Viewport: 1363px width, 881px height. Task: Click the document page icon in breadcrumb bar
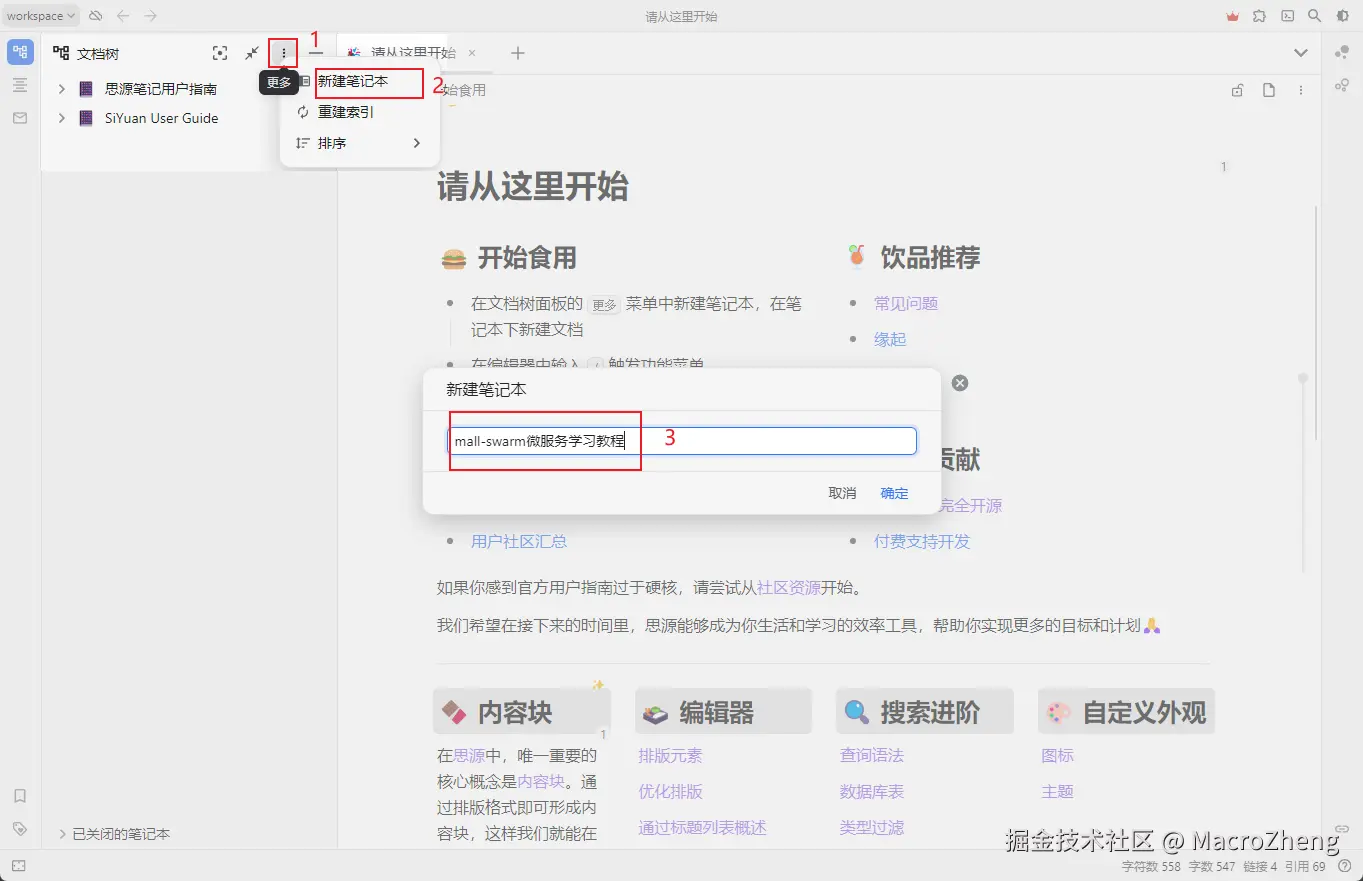click(1269, 90)
